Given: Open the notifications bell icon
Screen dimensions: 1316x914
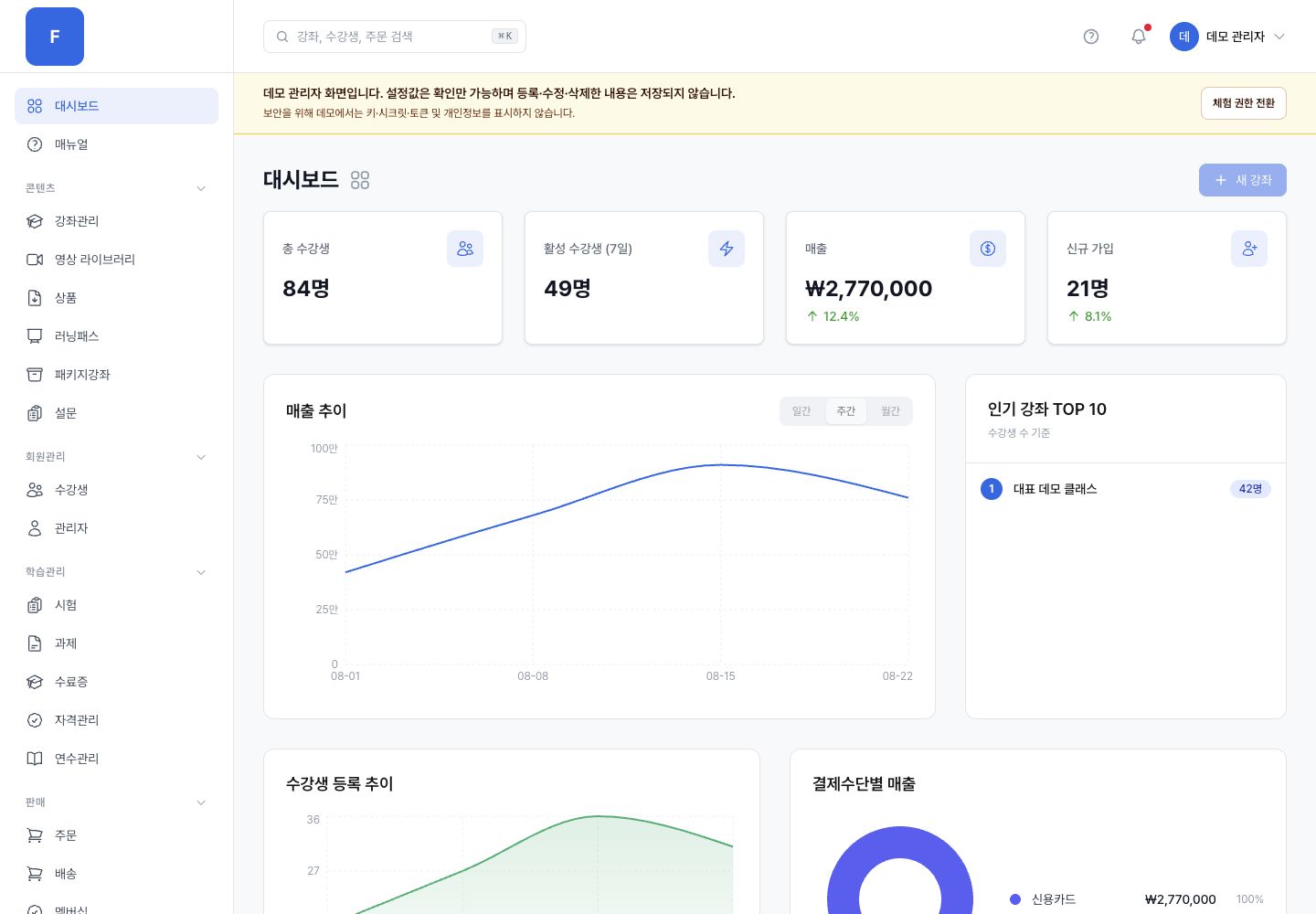Looking at the screenshot, I should point(1139,37).
